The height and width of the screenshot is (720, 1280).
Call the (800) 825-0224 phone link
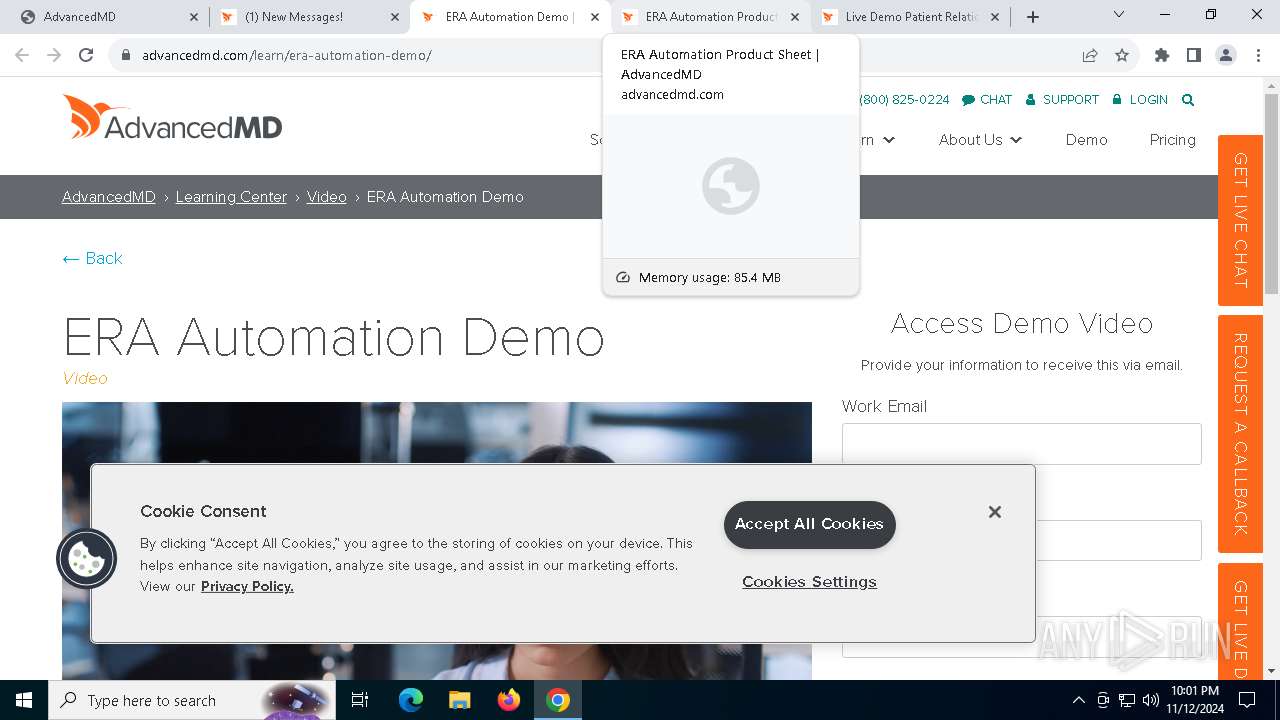(x=905, y=99)
